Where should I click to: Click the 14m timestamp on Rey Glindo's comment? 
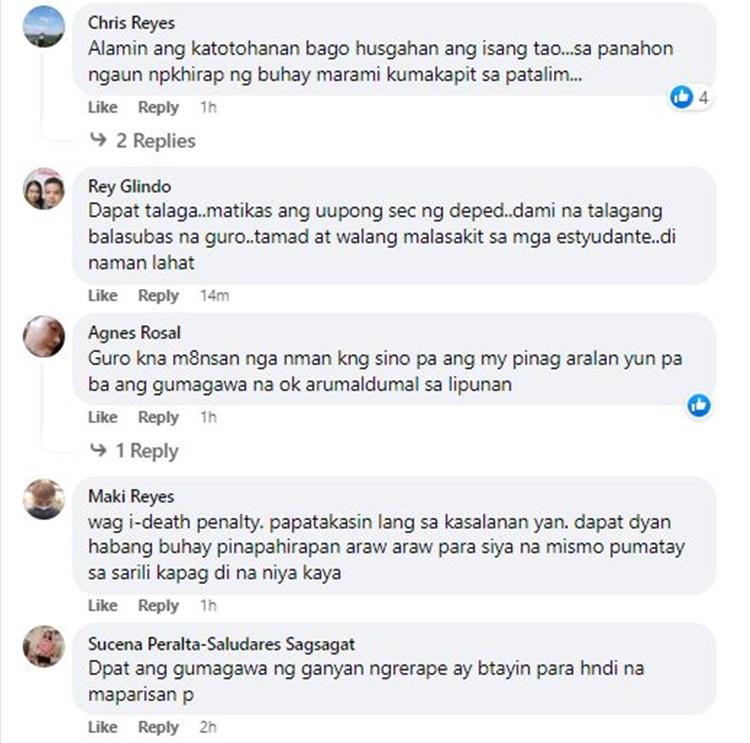(x=215, y=296)
